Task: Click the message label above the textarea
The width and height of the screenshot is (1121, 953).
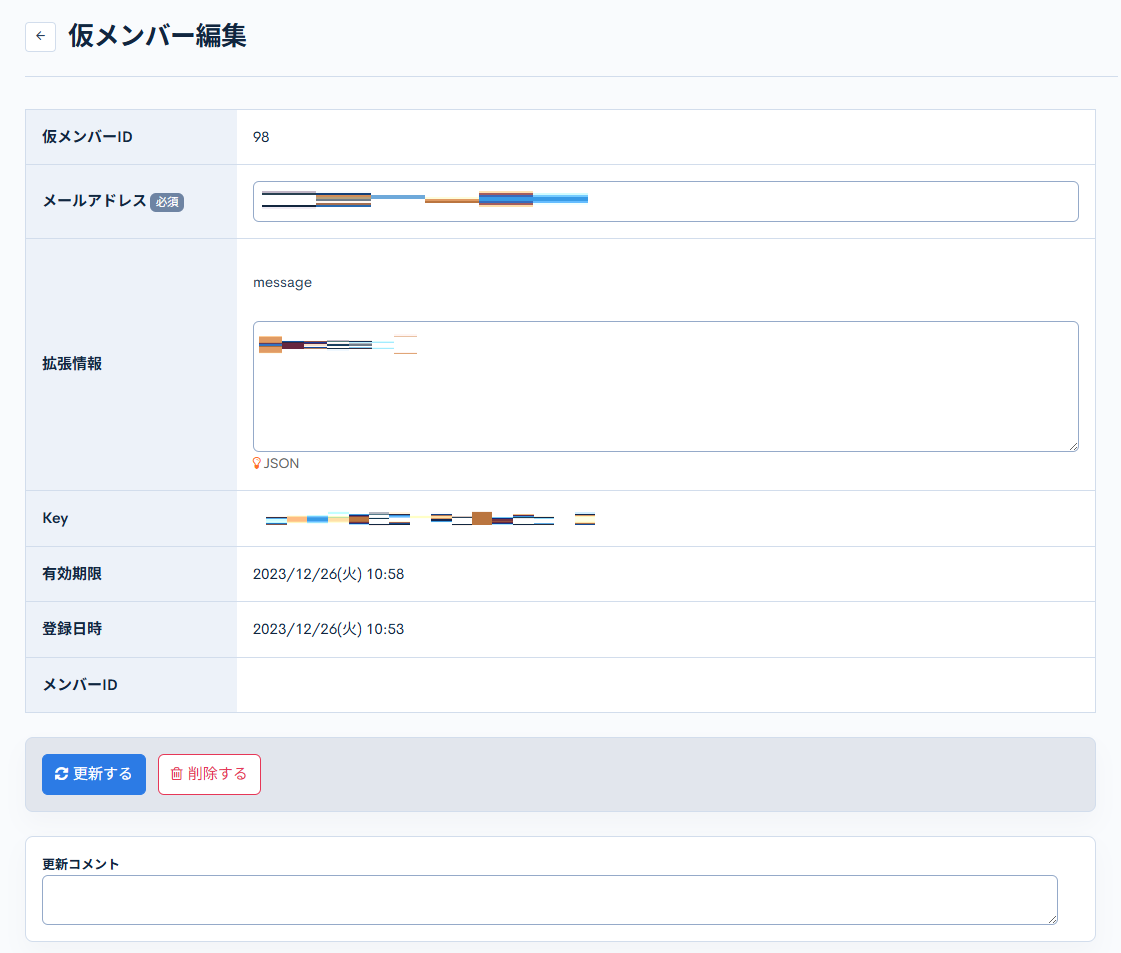Action: click(x=282, y=282)
